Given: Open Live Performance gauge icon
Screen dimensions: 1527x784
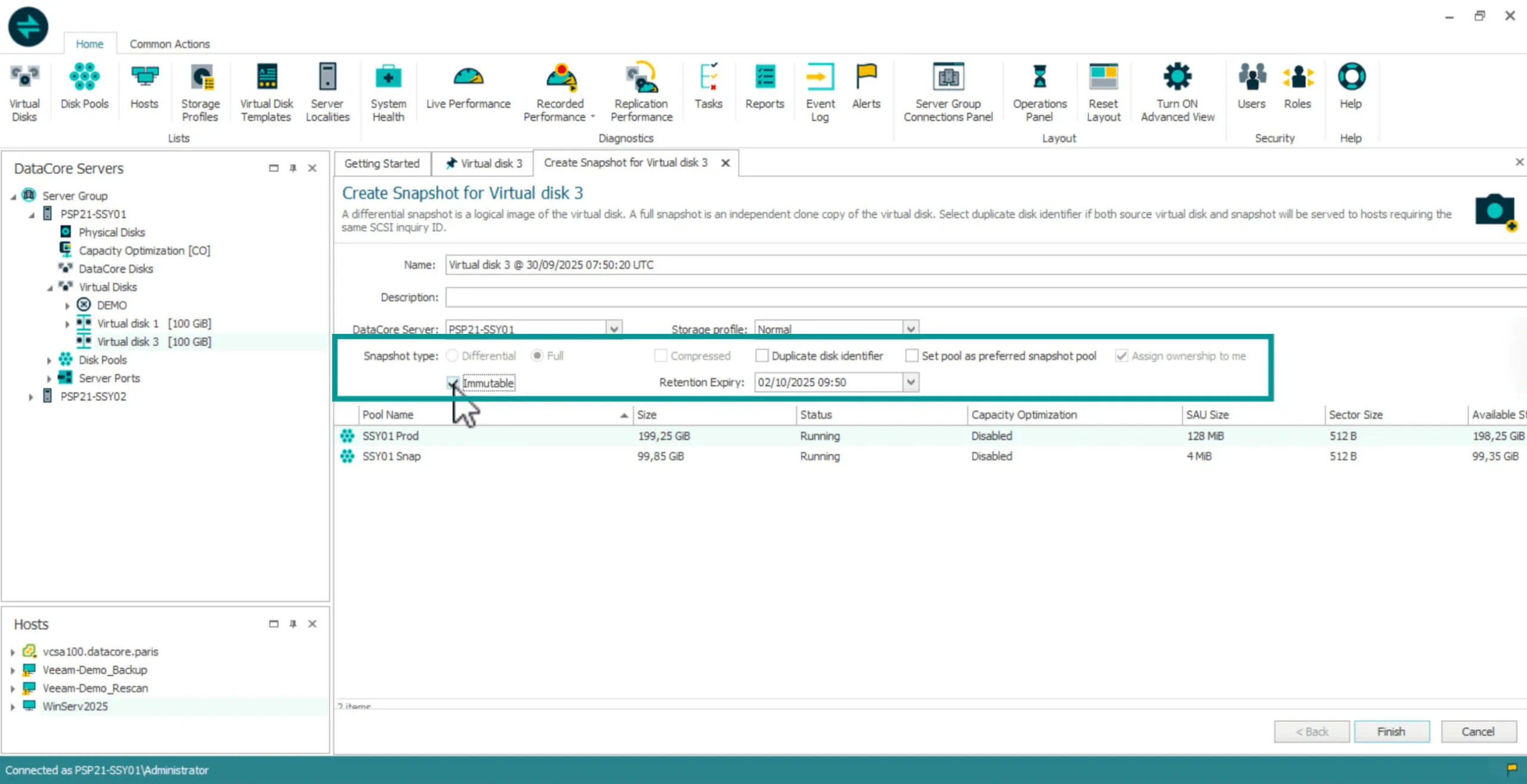Looking at the screenshot, I should (x=468, y=78).
